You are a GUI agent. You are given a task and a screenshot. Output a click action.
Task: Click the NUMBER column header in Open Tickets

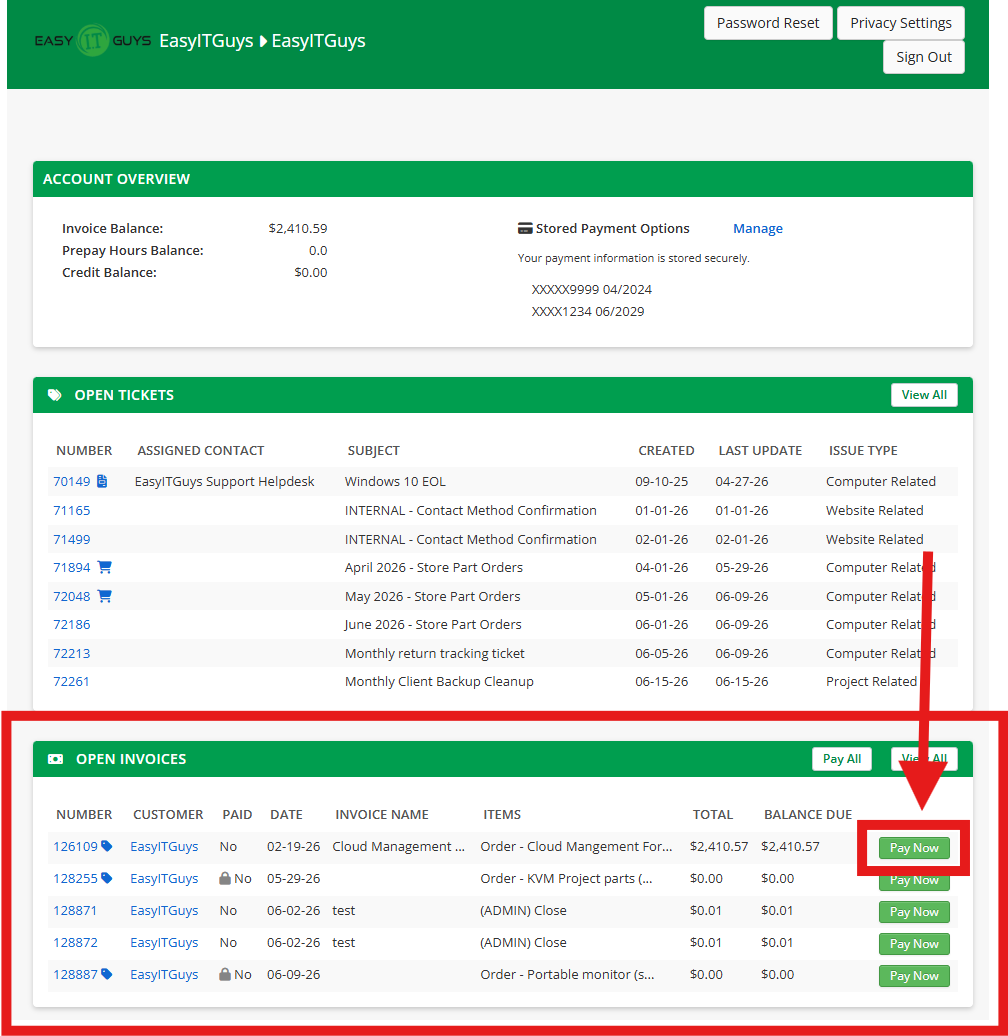coord(84,451)
